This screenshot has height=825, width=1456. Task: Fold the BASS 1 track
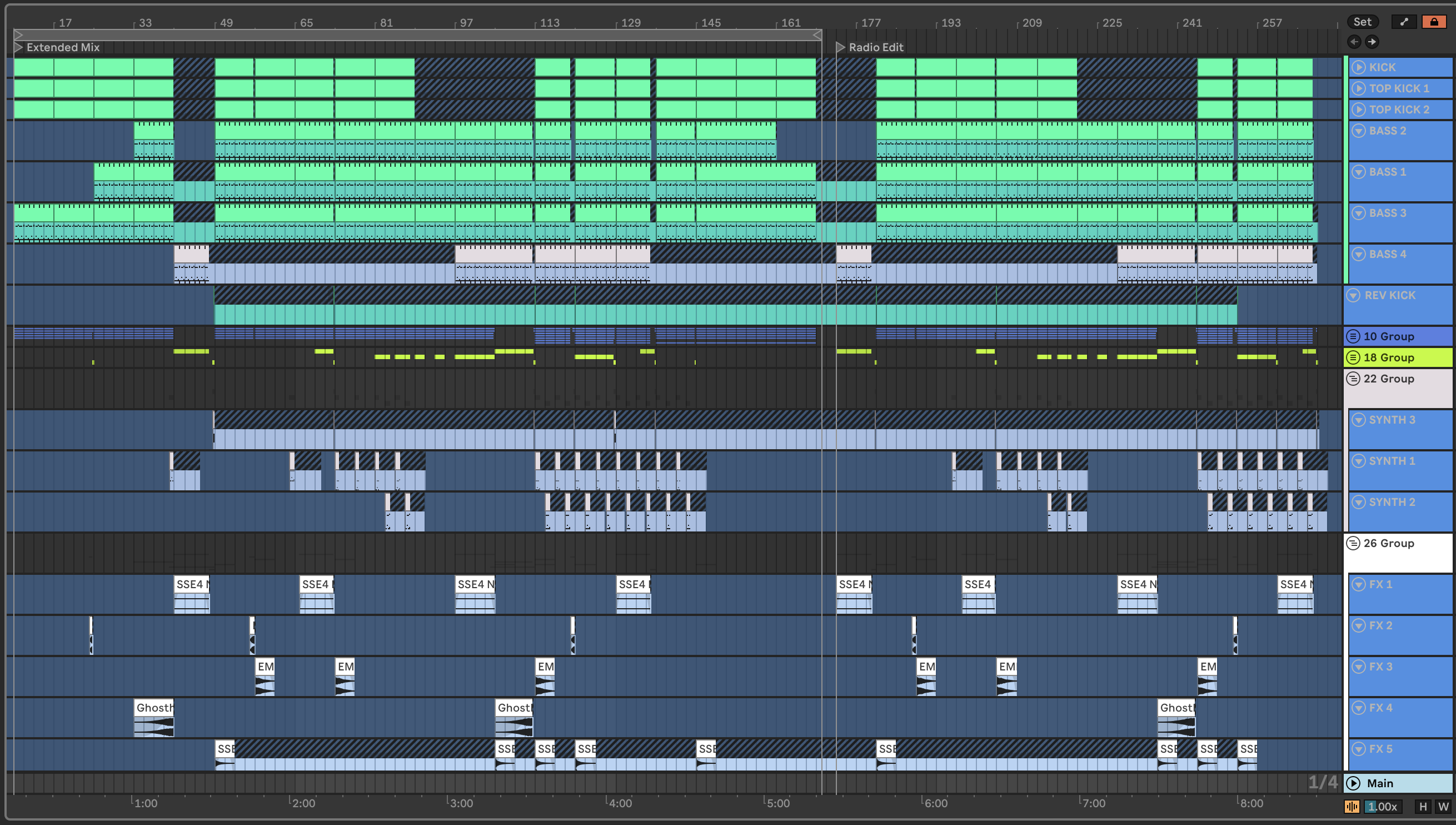point(1359,172)
